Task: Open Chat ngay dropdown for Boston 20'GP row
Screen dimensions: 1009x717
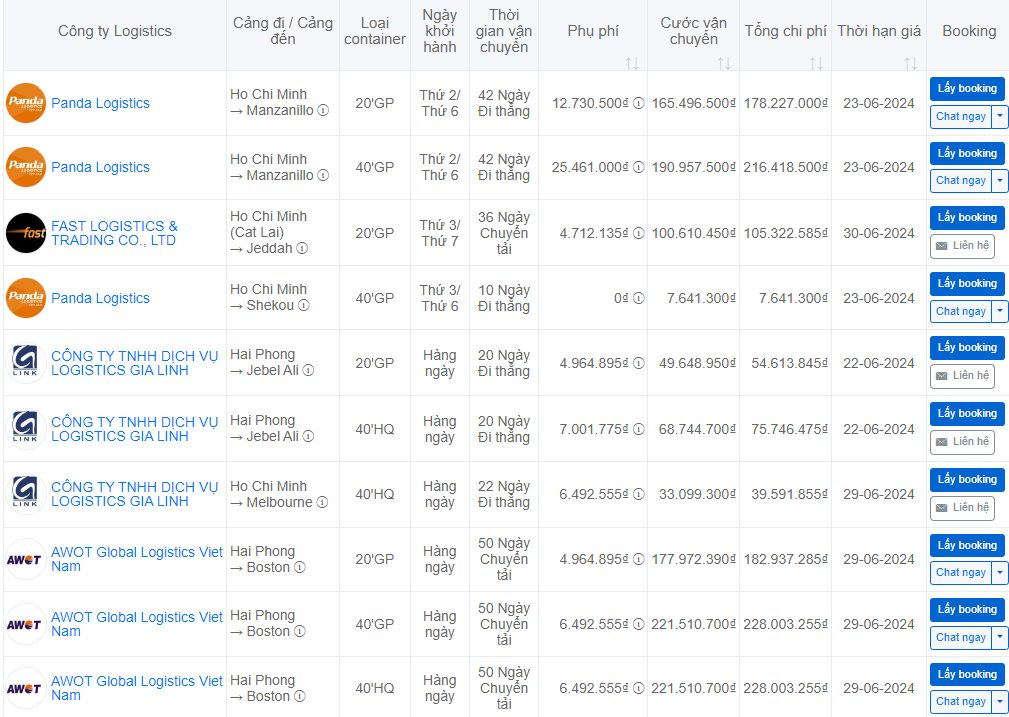Action: [1000, 573]
